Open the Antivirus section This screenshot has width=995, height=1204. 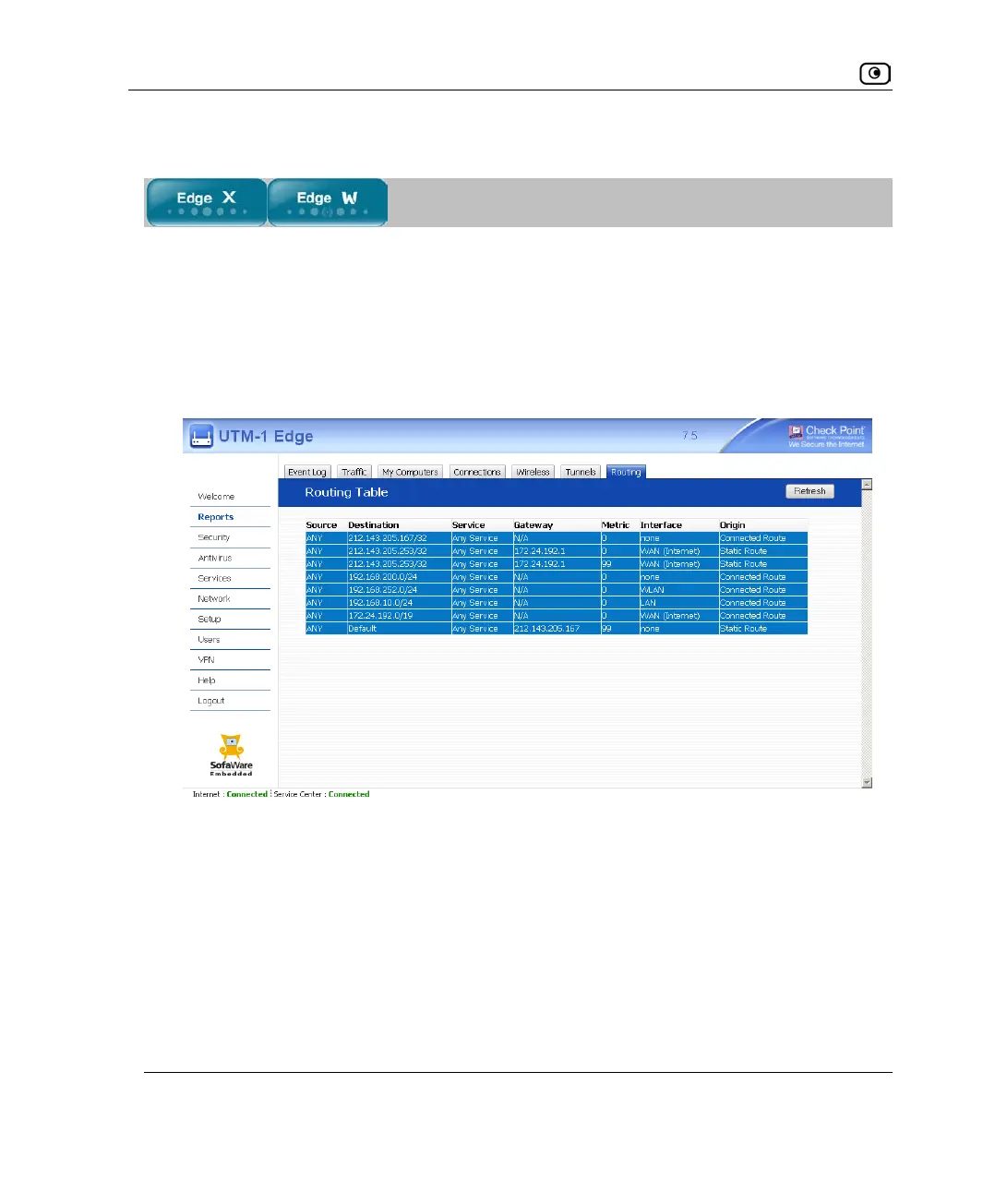(x=215, y=558)
